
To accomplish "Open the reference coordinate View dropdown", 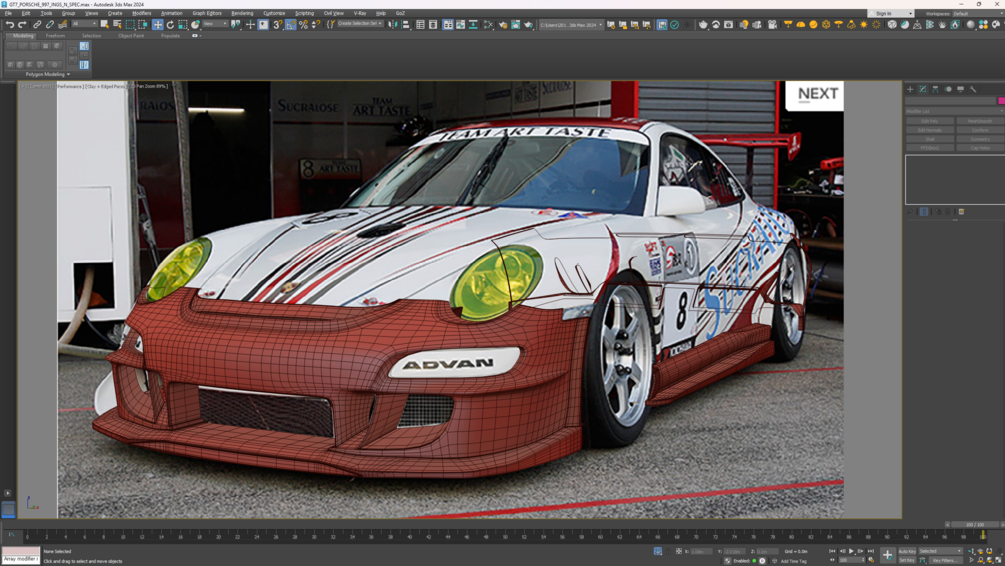I will coord(215,24).
